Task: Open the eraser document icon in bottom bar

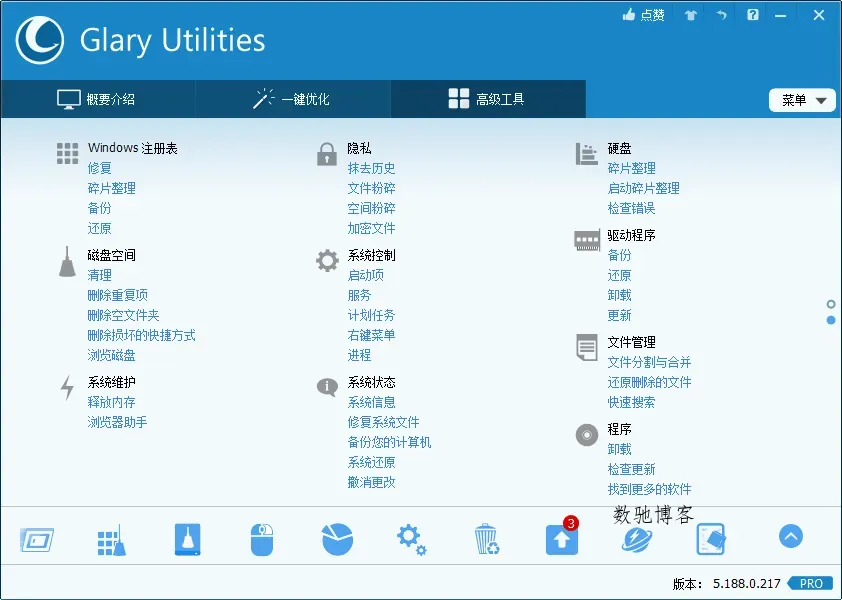Action: (711, 539)
